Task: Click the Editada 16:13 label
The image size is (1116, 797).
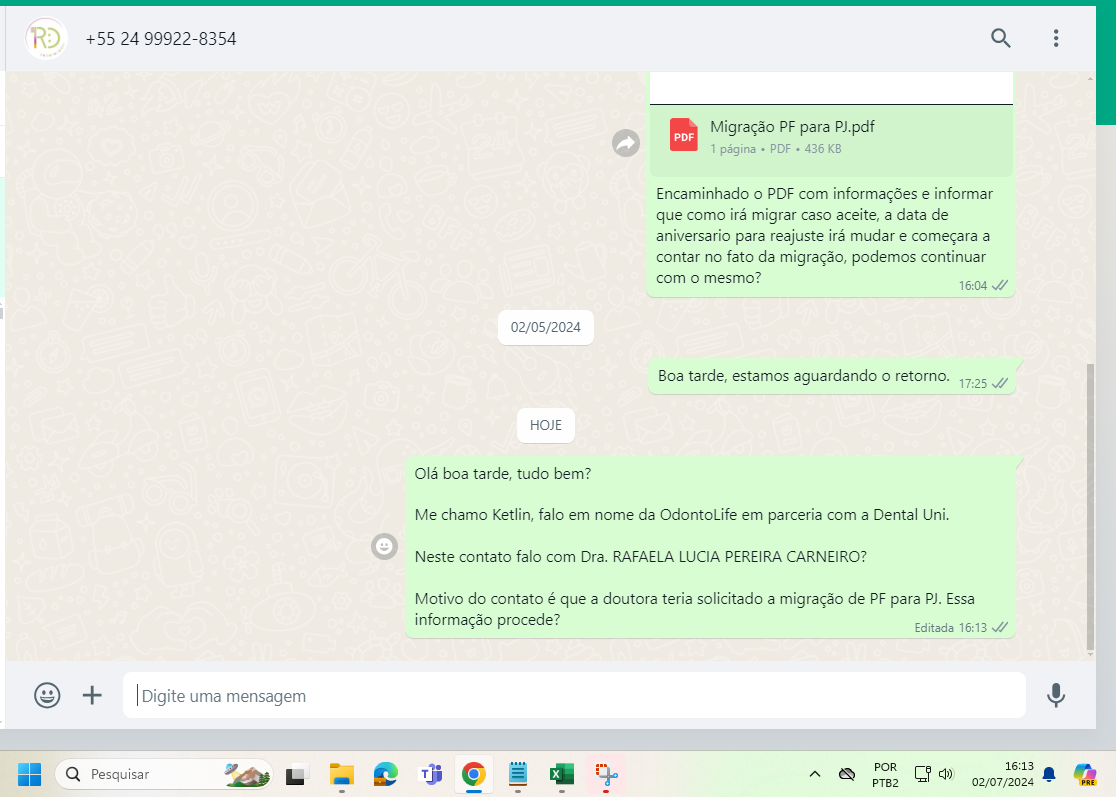Action: [x=950, y=628]
